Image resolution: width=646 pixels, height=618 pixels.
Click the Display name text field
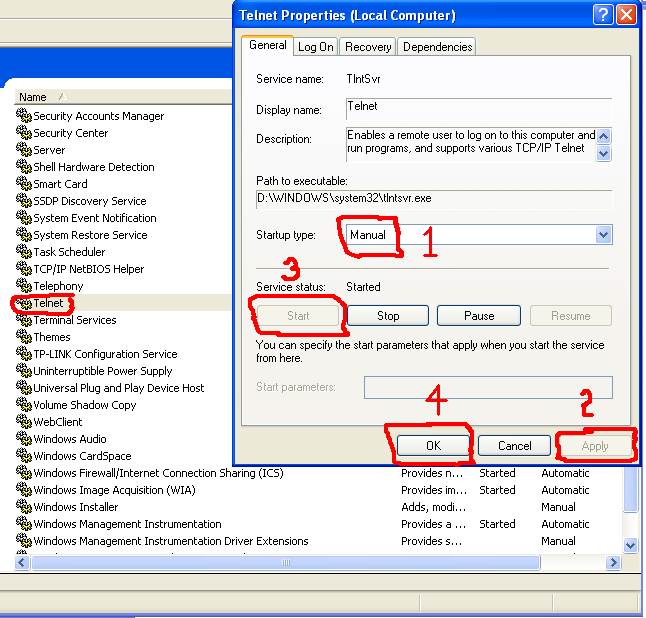(479, 109)
